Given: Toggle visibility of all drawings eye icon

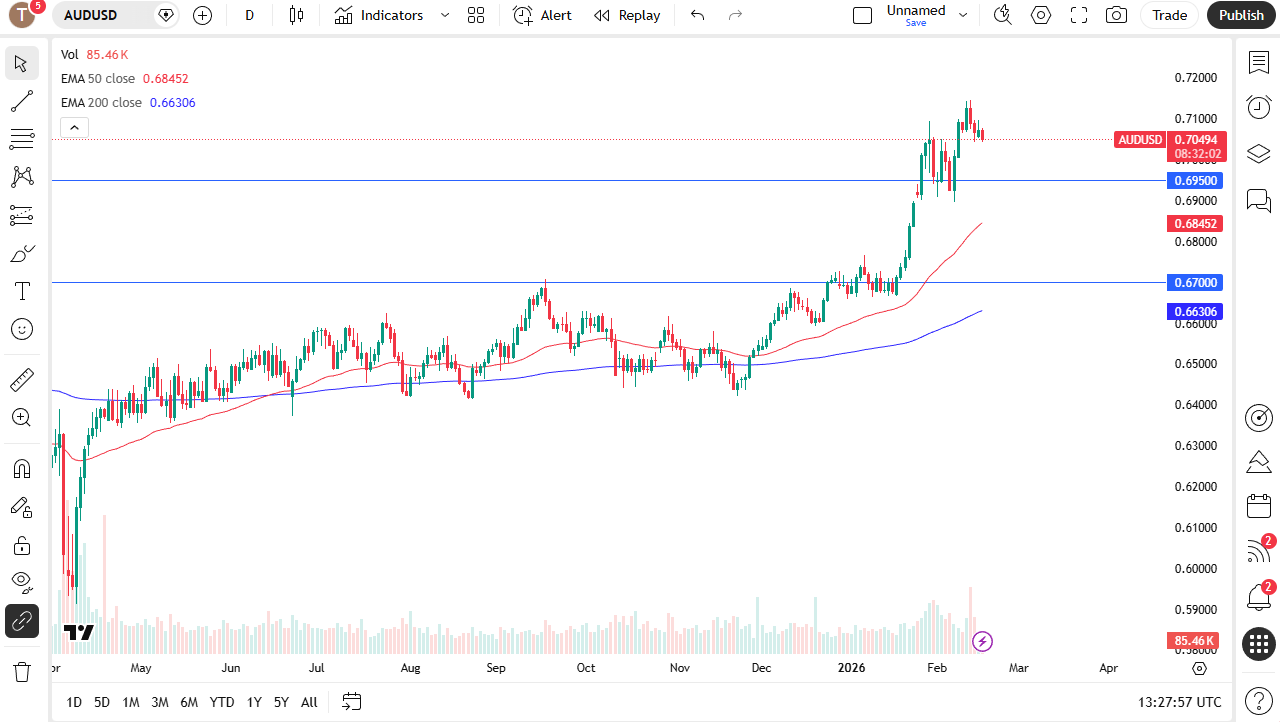Looking at the screenshot, I should [22, 583].
